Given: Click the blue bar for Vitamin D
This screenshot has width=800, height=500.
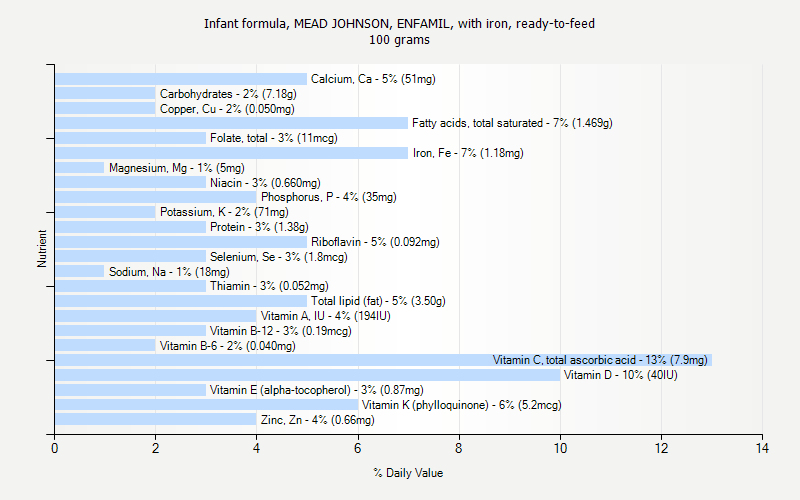Looking at the screenshot, I should (308, 375).
